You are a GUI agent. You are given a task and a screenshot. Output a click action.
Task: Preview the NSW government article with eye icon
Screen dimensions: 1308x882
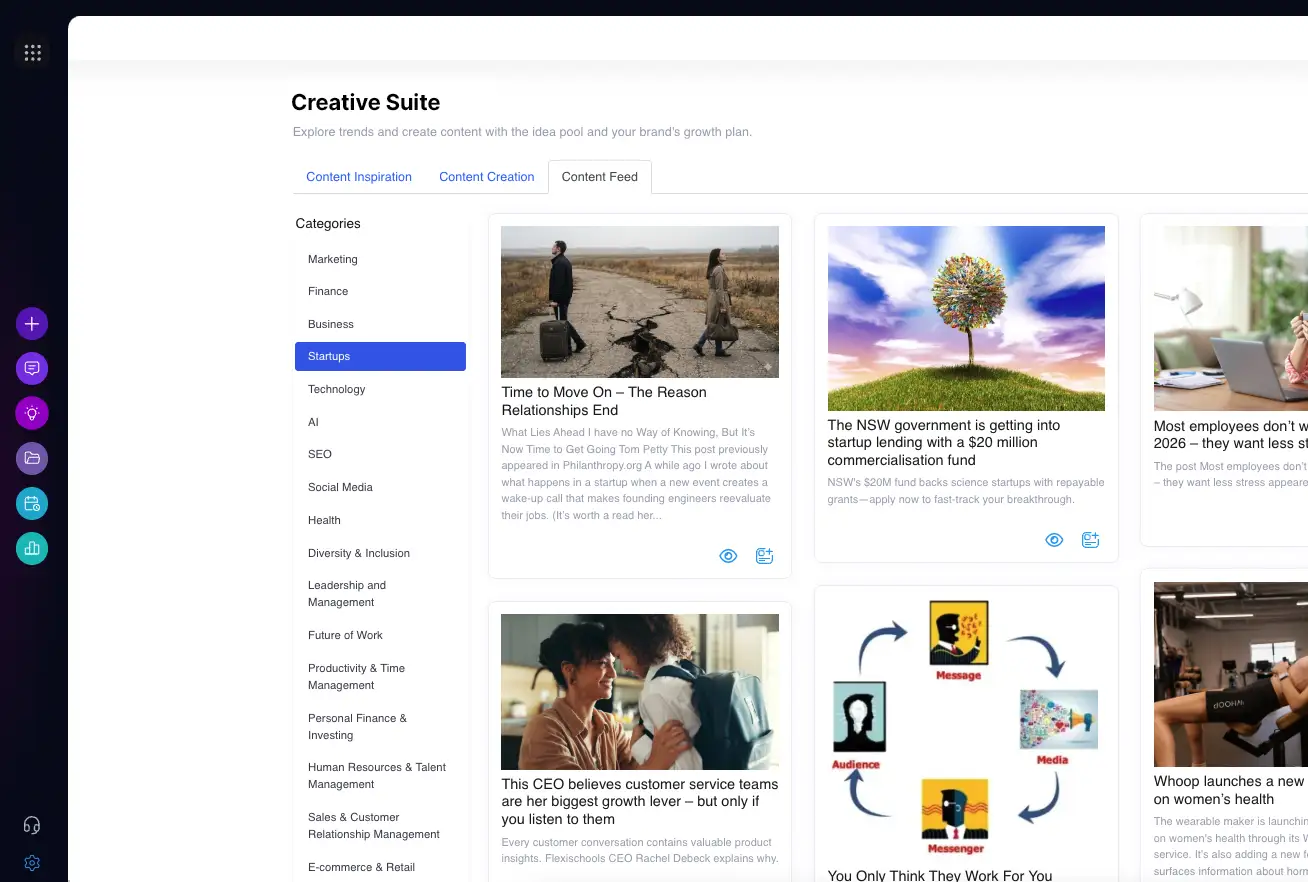click(1054, 540)
